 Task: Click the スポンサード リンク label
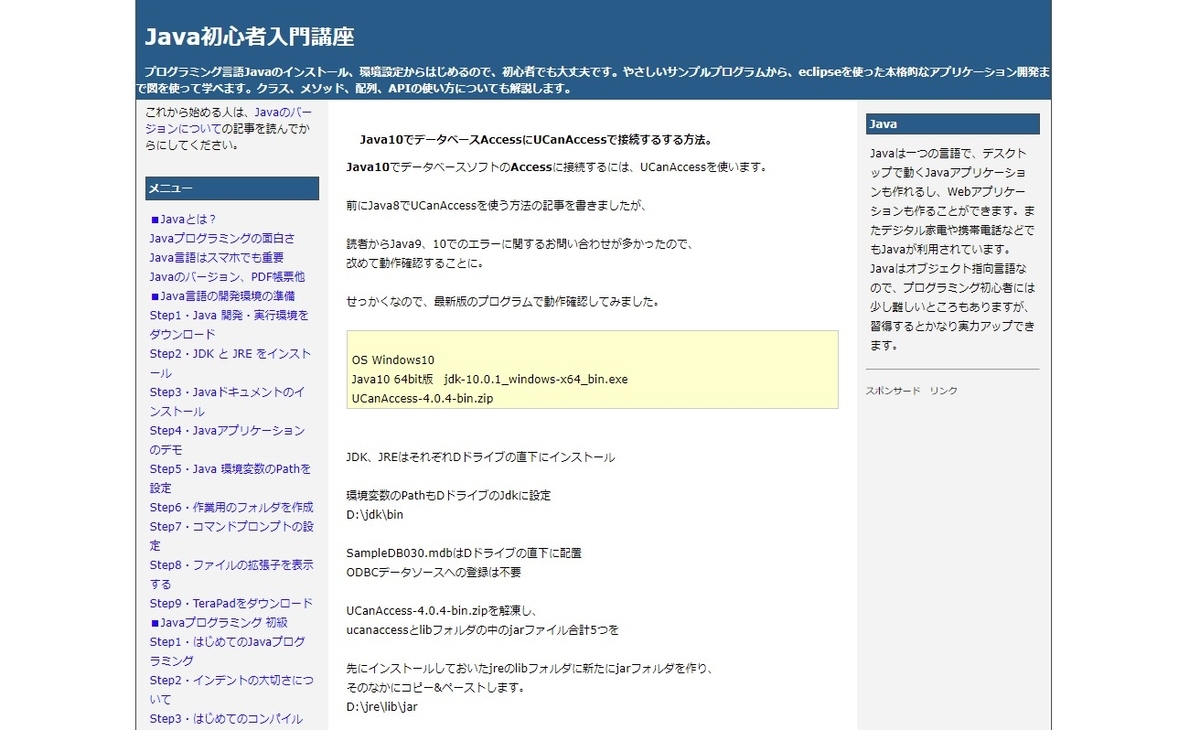click(911, 390)
